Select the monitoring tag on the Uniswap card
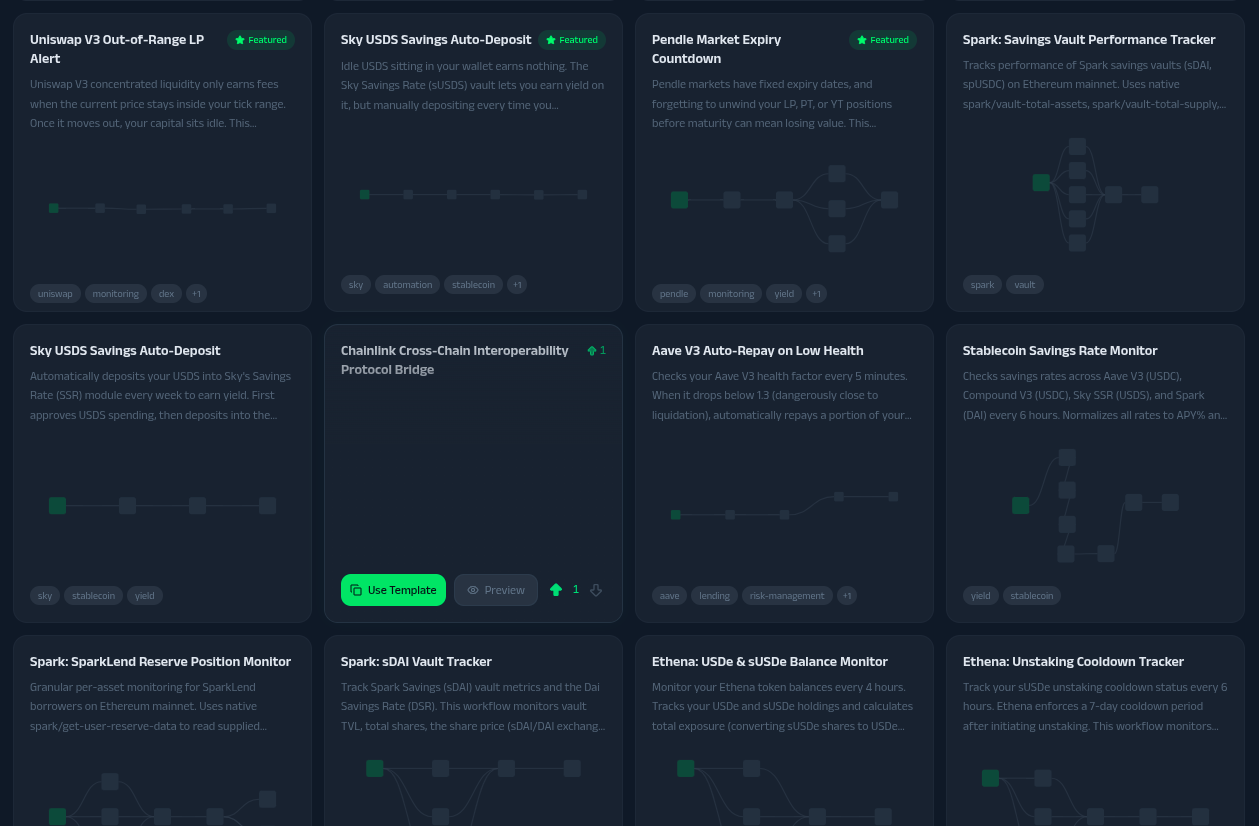 tap(116, 294)
